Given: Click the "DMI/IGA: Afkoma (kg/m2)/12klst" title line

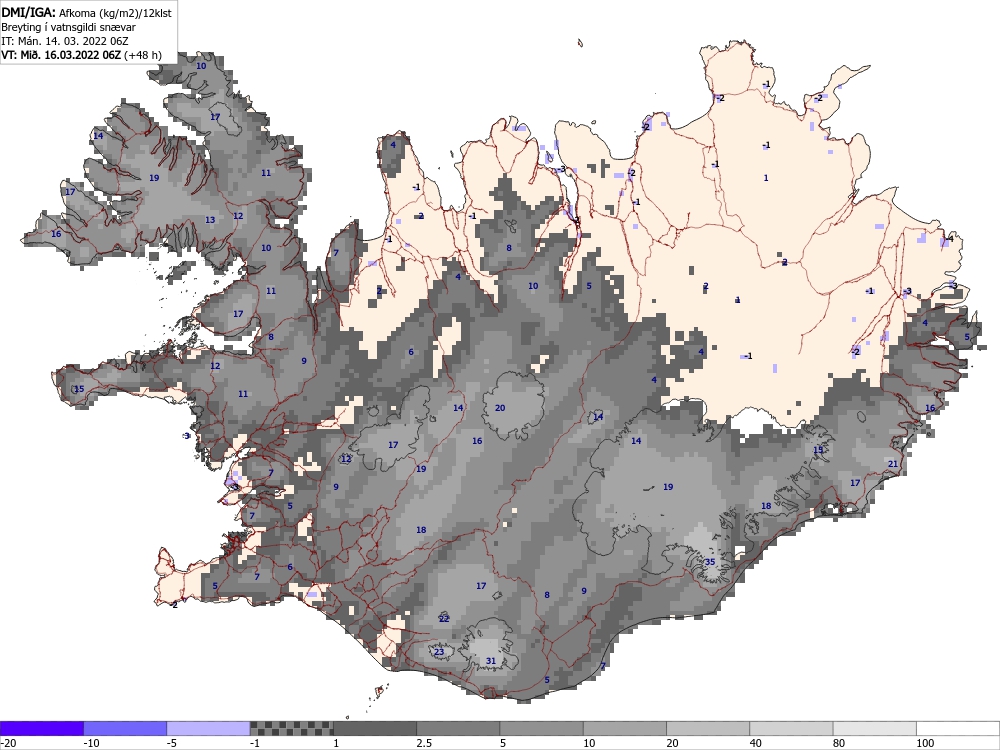Looking at the screenshot, I should (86, 12).
